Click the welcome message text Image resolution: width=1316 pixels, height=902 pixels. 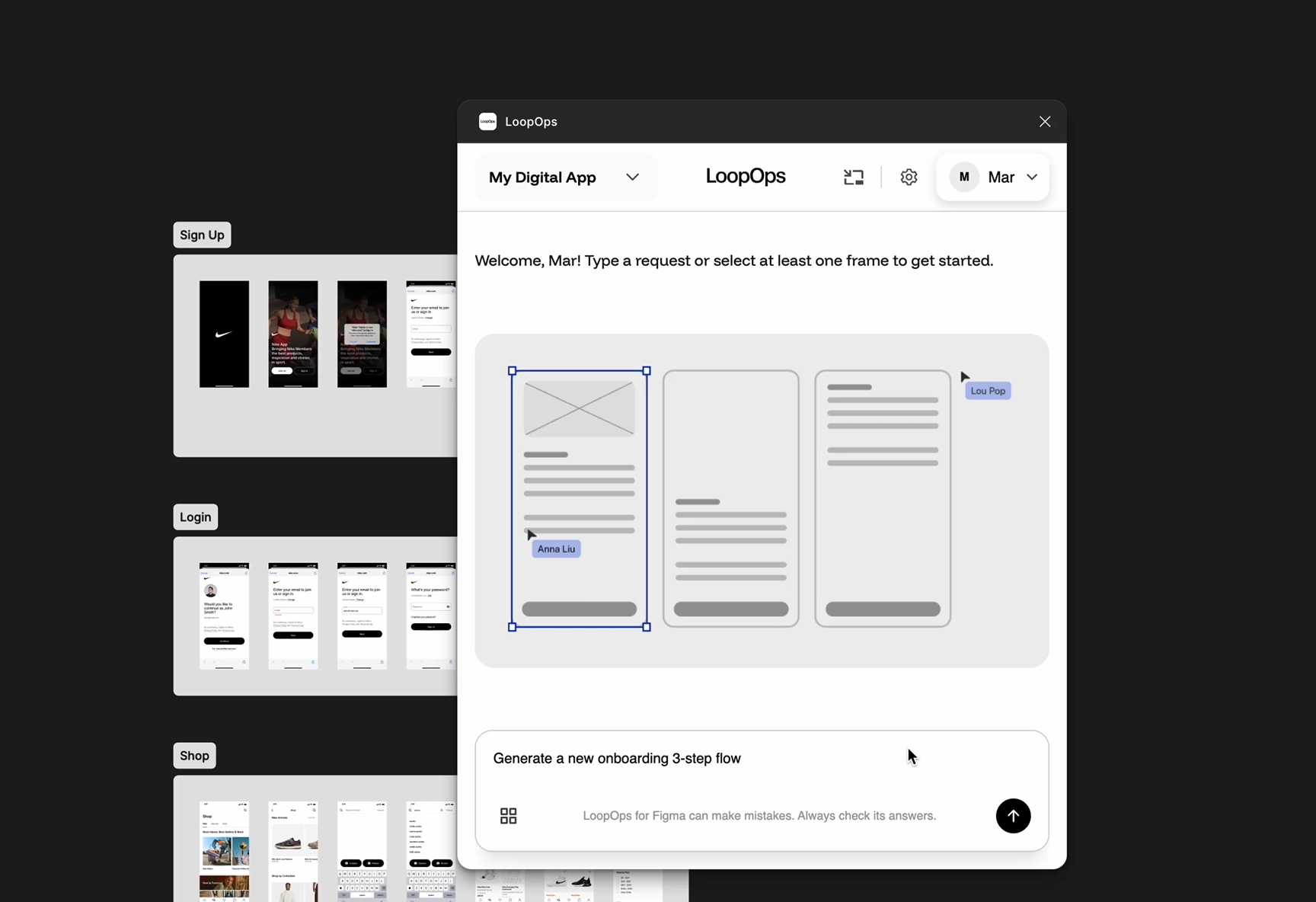734,261
